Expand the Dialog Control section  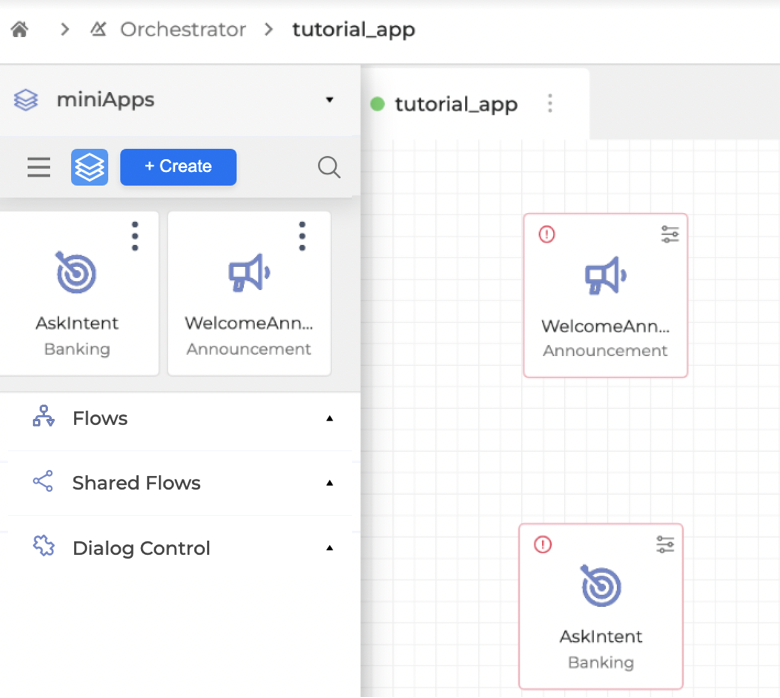(329, 548)
